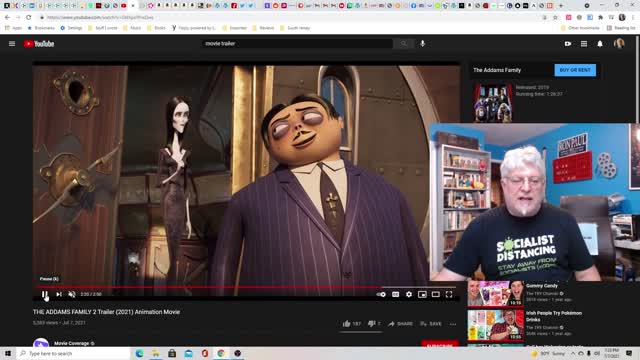
Task: Like the video with the thumbs up
Action: point(351,324)
